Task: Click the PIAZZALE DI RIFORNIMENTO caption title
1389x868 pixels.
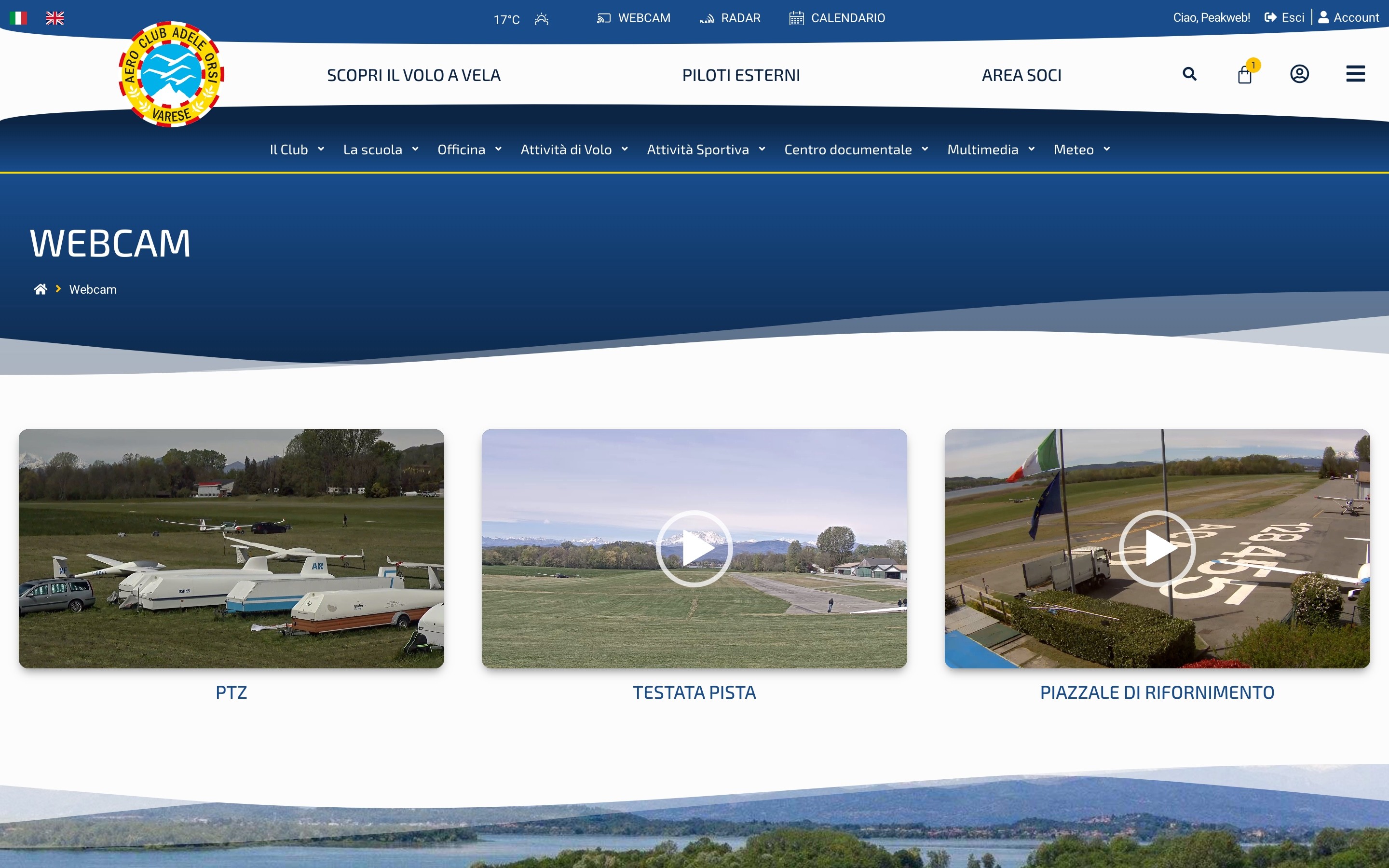Action: 1157,692
